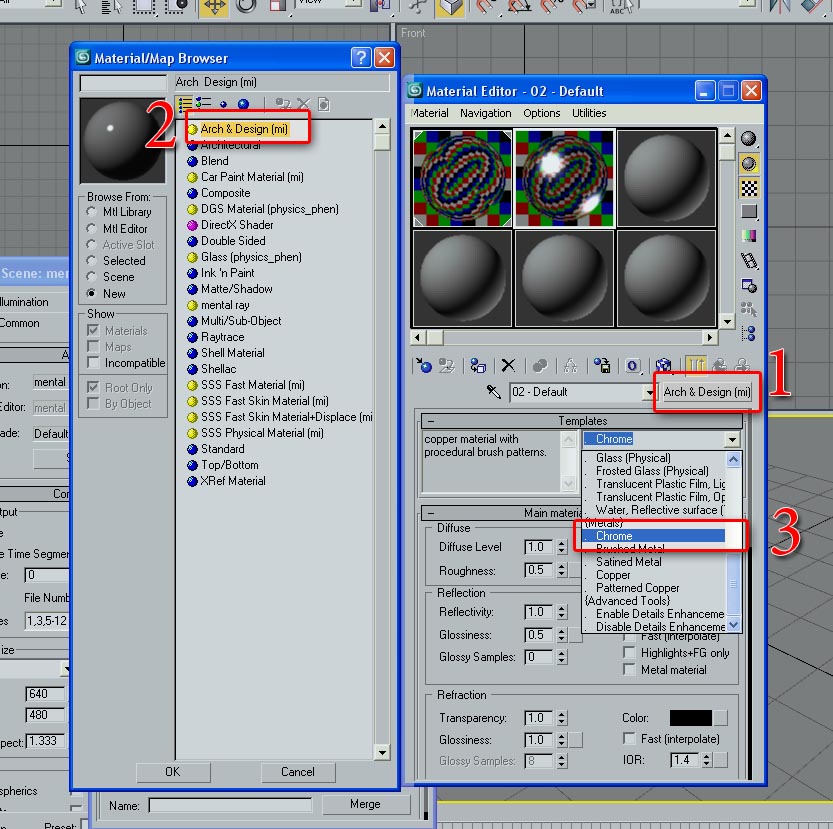
Task: Adjust Transparency spinner arrows
Action: tap(562, 718)
